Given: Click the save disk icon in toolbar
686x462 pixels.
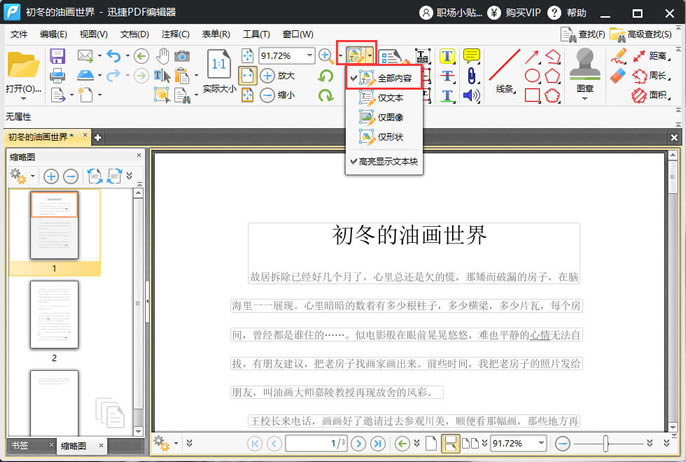Looking at the screenshot, I should tap(57, 56).
